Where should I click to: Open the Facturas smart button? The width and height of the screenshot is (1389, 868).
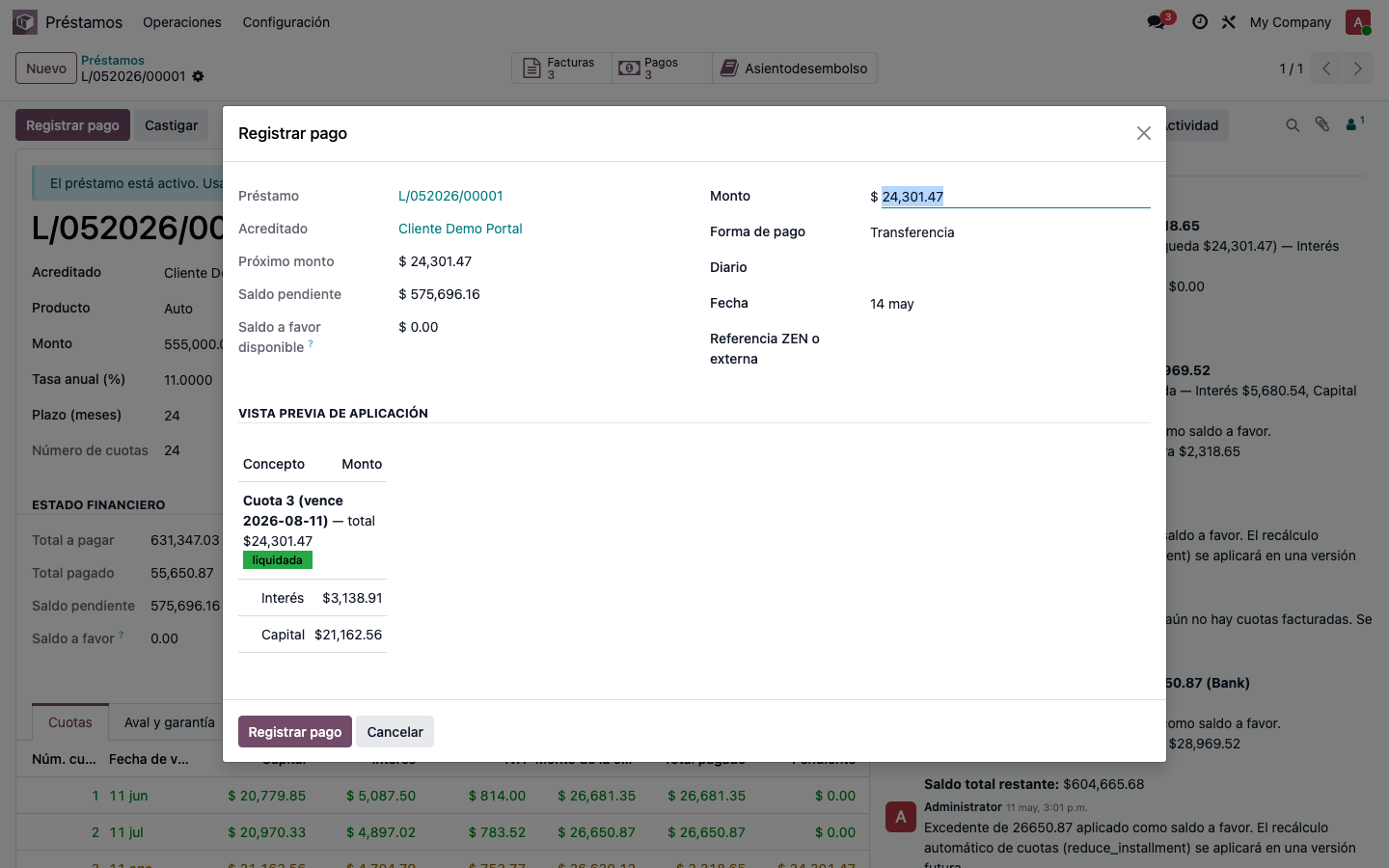point(561,68)
